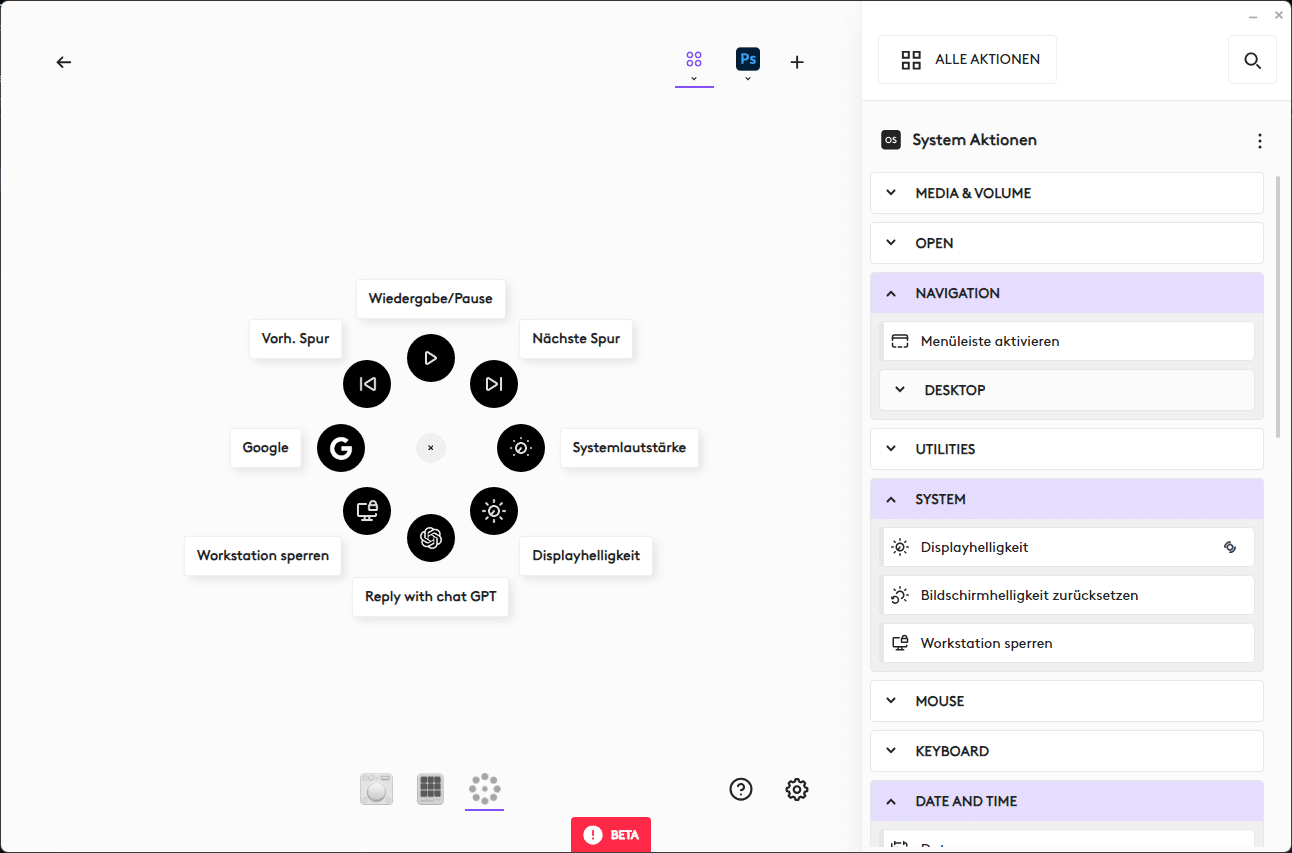The height and width of the screenshot is (853, 1292).
Task: Expand the KEYBOARD section
Action: click(1066, 751)
